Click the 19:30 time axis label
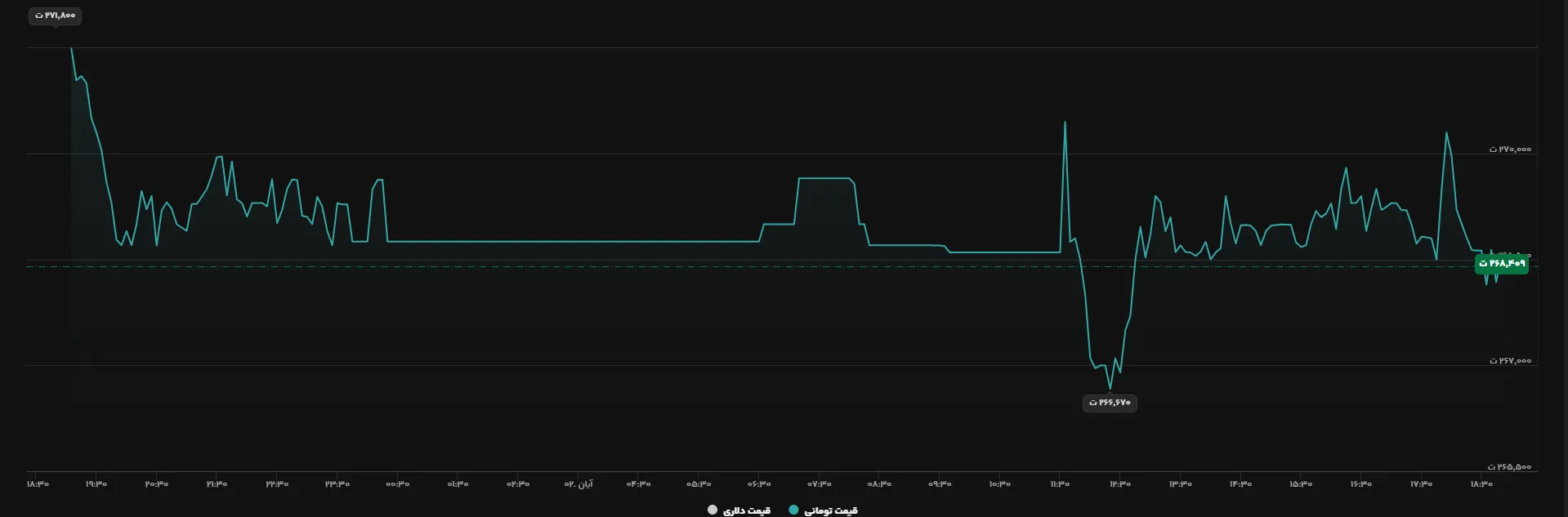Viewport: 1568px width, 517px height. click(x=96, y=484)
